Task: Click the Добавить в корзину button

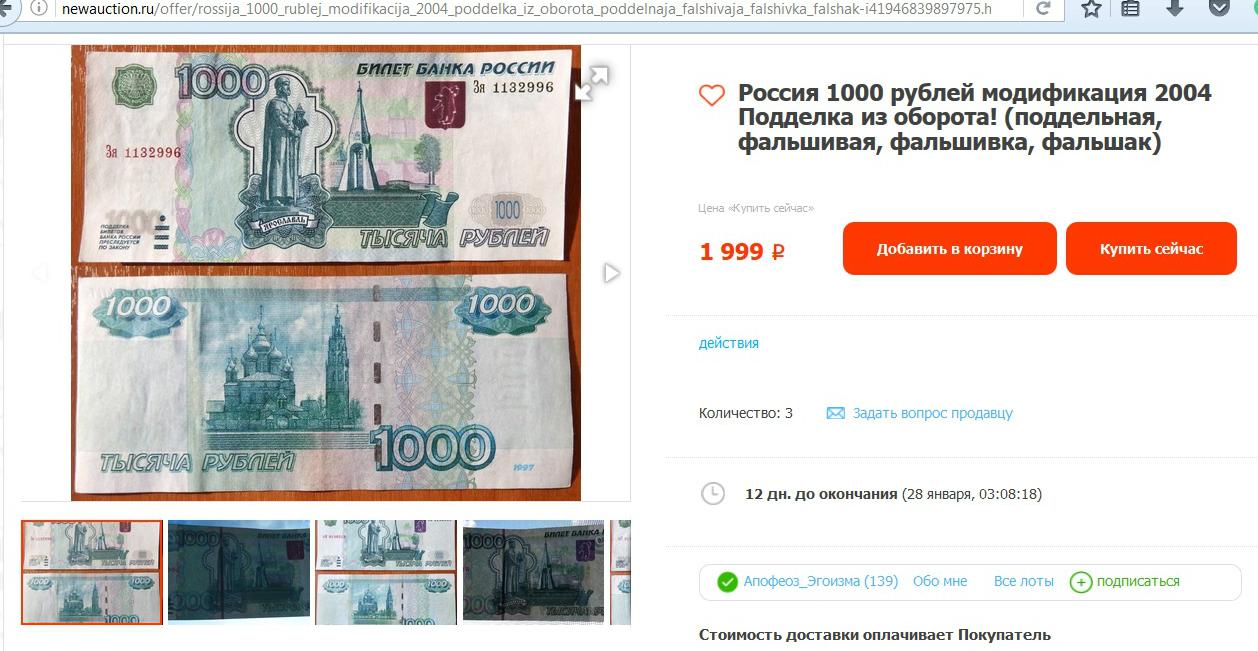Action: tap(949, 248)
